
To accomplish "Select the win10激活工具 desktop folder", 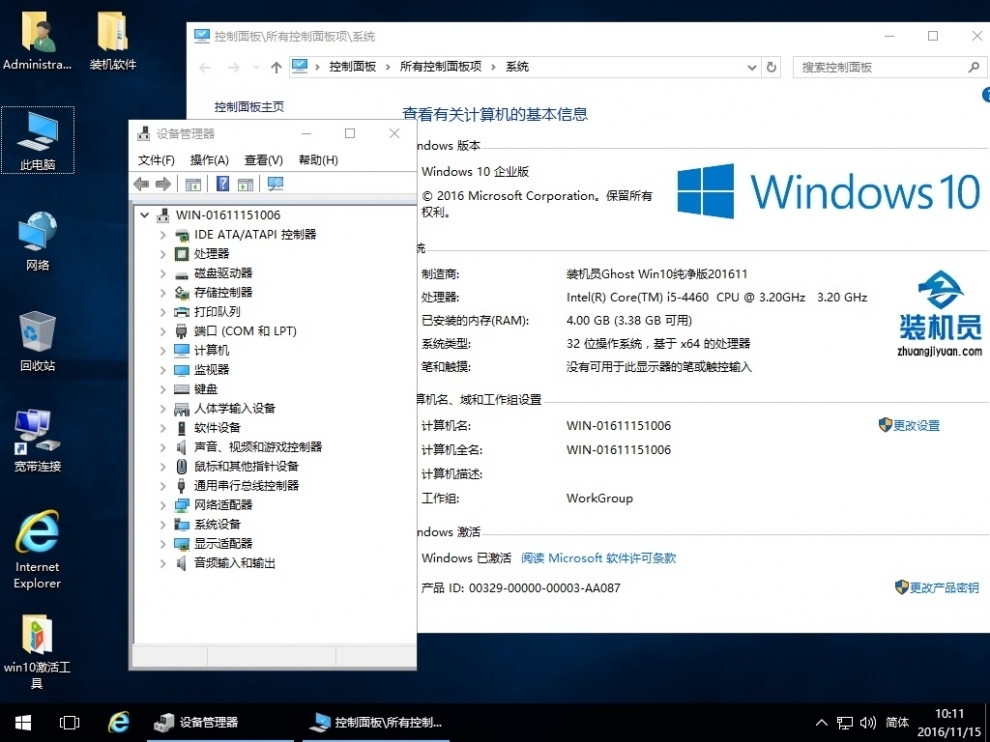I will 37,652.
